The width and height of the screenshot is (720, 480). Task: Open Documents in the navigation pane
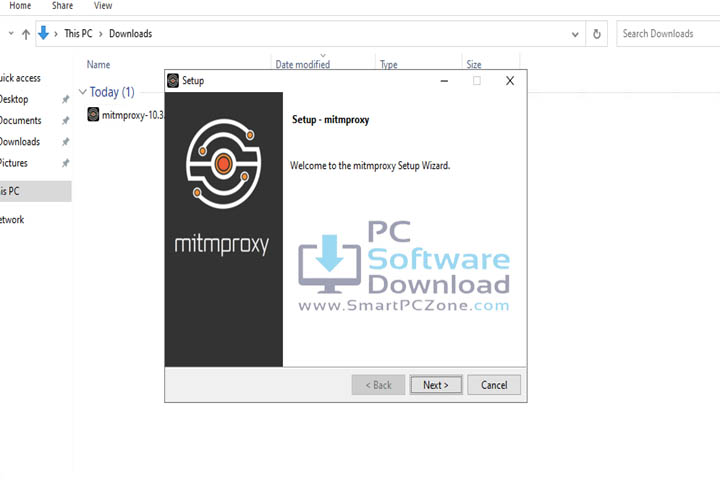point(21,120)
